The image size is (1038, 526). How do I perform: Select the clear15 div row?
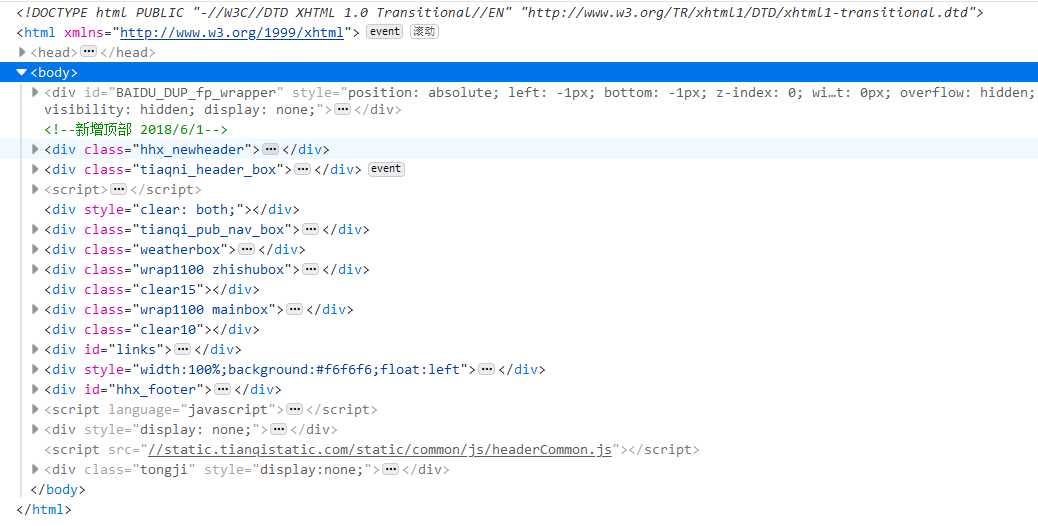tap(152, 289)
